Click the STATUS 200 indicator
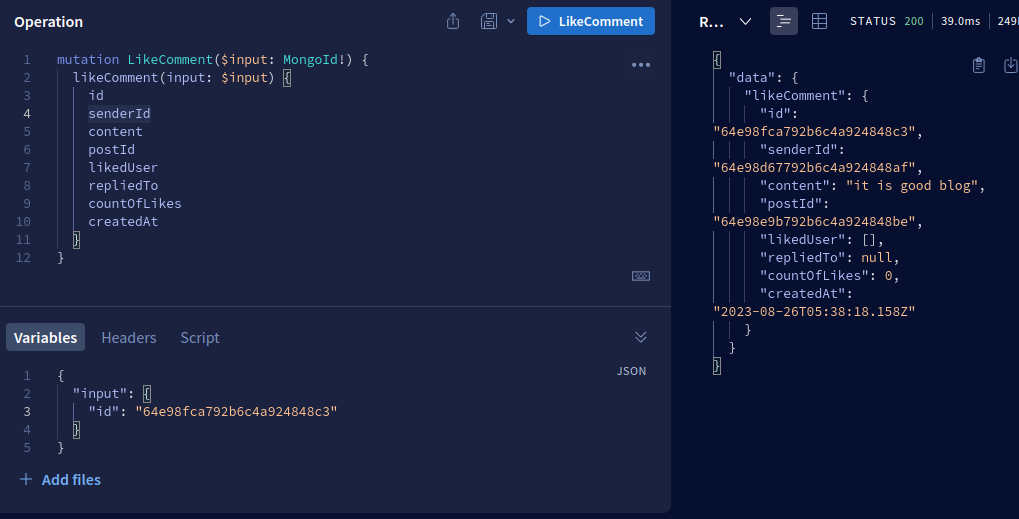The width and height of the screenshot is (1019, 519). pyautogui.click(x=886, y=21)
